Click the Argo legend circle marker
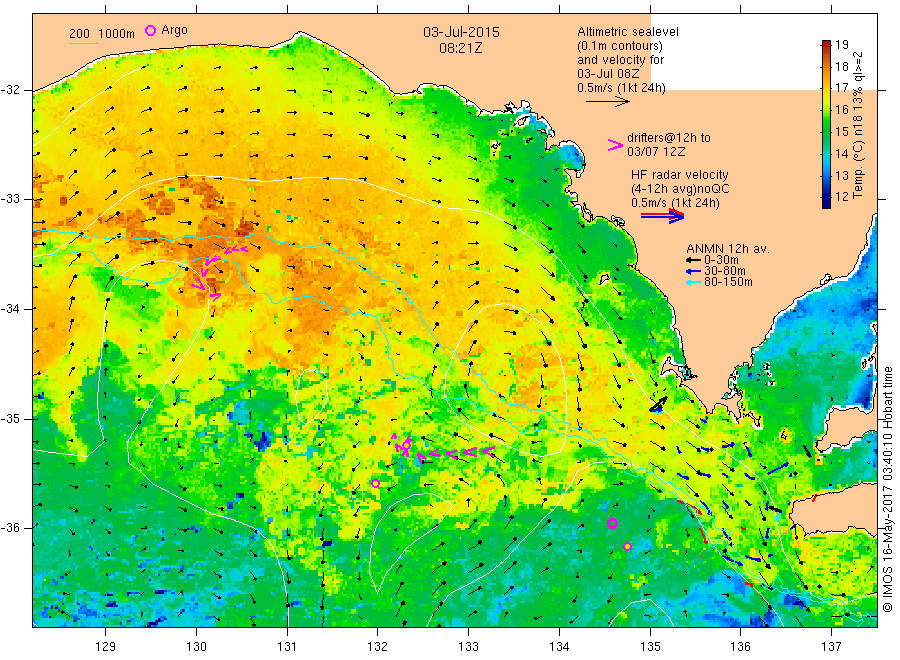900x660 pixels. [150, 30]
